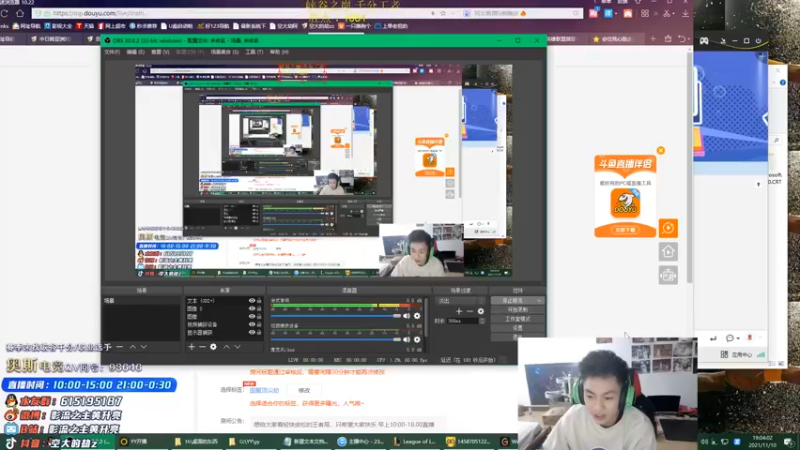Close the 斗鱼直播伴侣 promo widget
The image size is (800, 450).
(661, 151)
